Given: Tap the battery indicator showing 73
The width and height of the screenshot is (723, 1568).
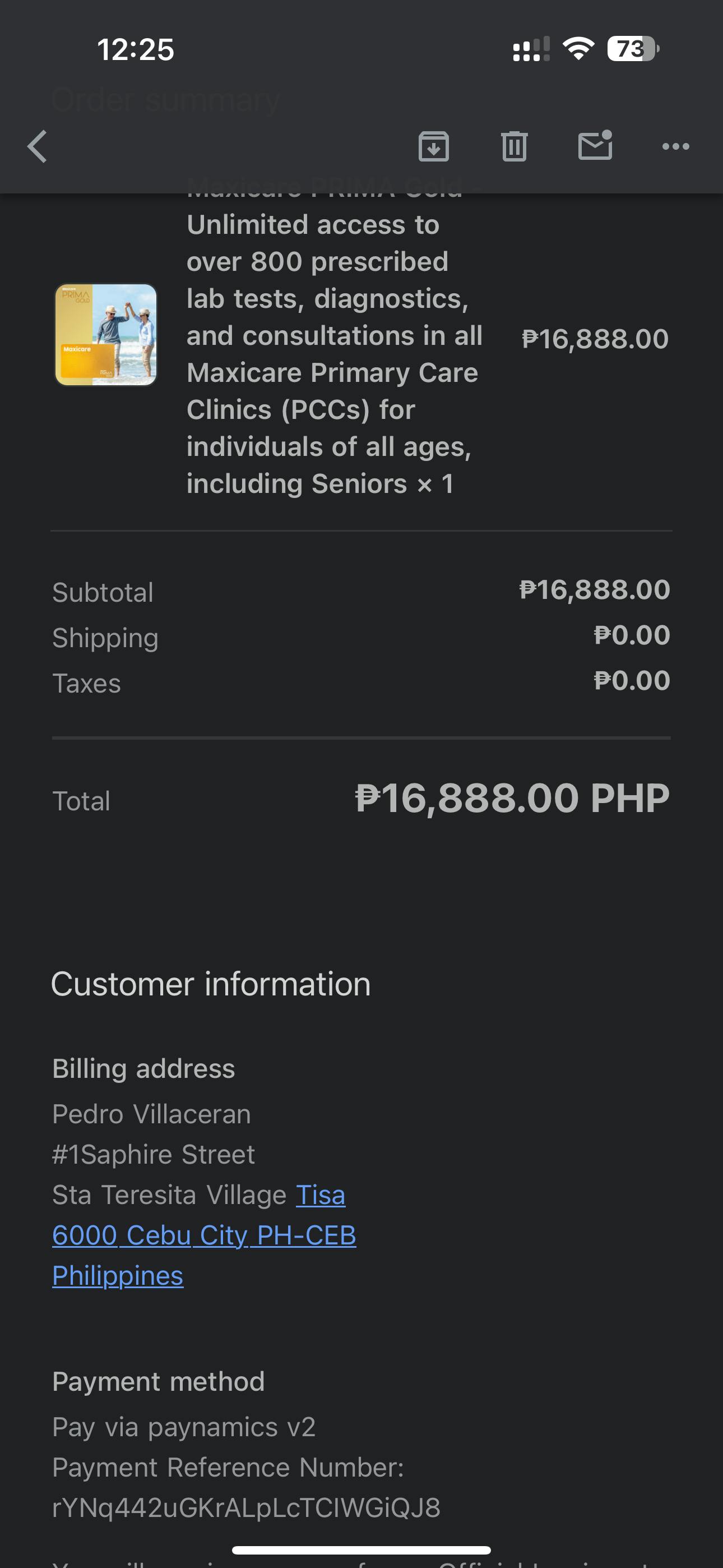Looking at the screenshot, I should tap(632, 49).
